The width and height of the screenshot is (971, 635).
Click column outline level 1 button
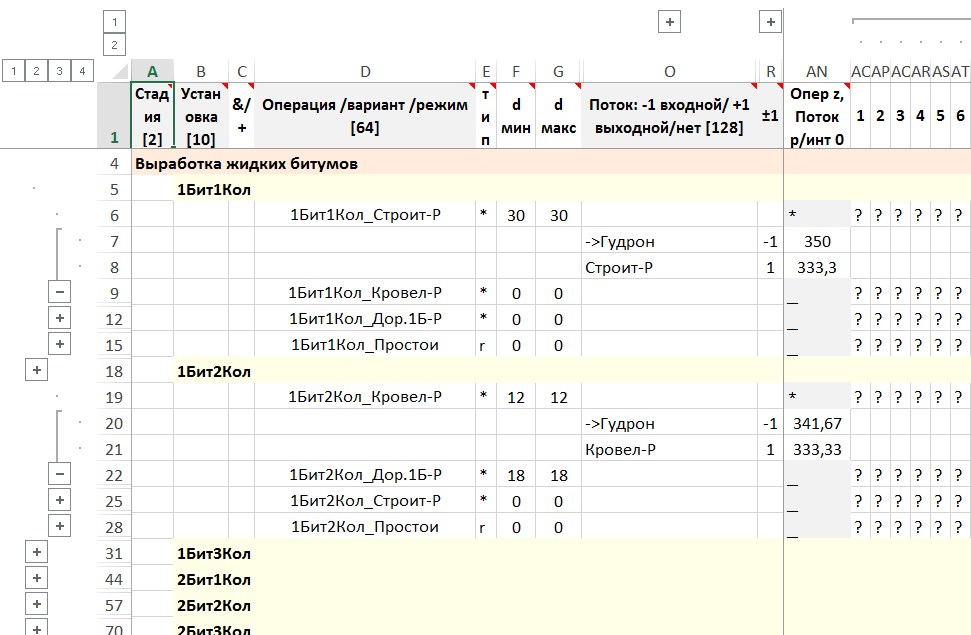[x=114, y=22]
